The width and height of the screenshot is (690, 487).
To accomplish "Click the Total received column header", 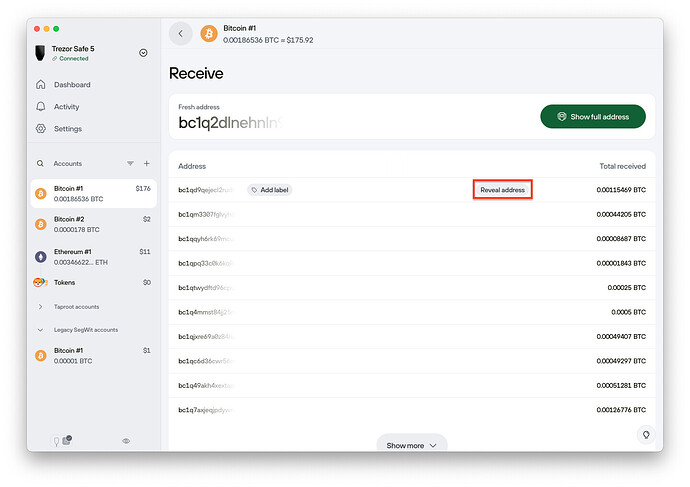I will point(622,166).
